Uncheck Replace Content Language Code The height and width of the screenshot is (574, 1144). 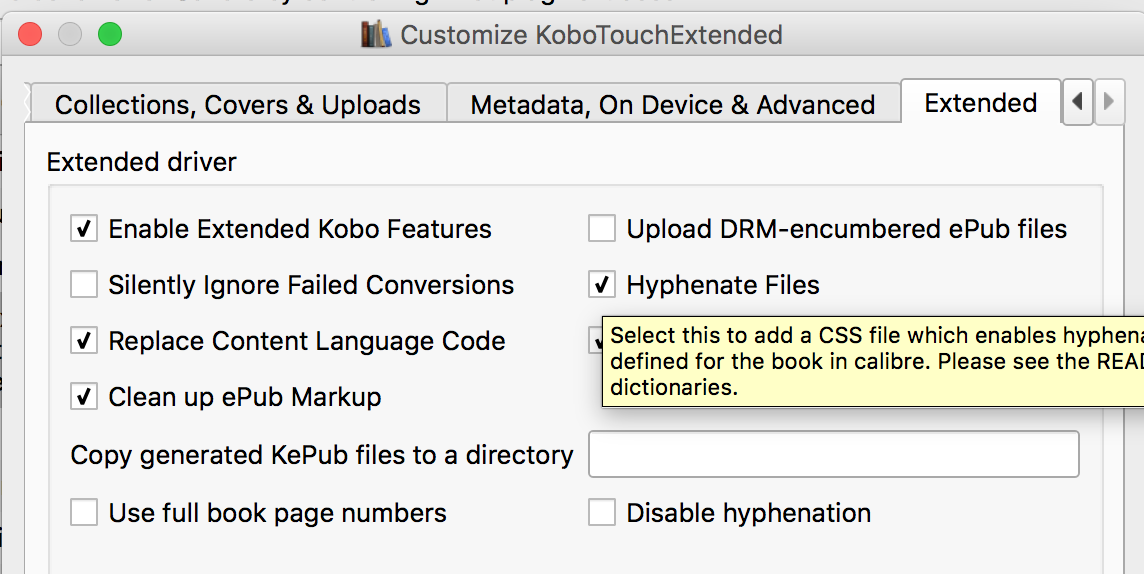click(84, 341)
